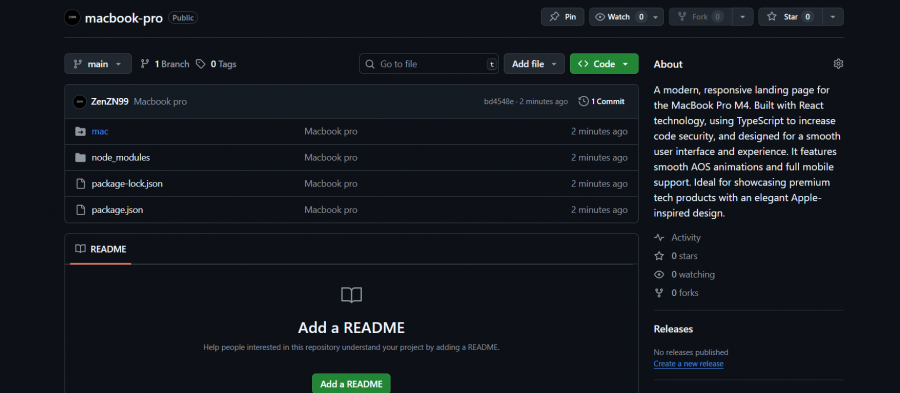
Task: Open the green Code dropdown
Action: [x=604, y=64]
